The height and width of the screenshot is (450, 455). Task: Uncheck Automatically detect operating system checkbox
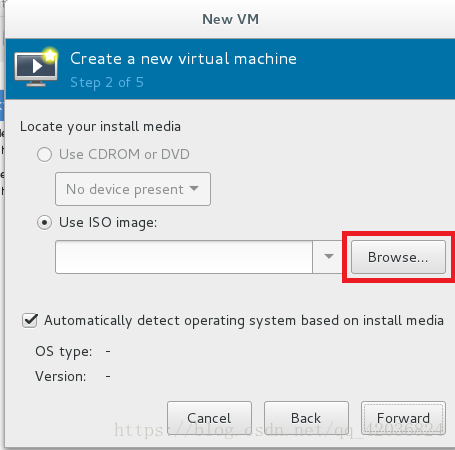(x=30, y=321)
